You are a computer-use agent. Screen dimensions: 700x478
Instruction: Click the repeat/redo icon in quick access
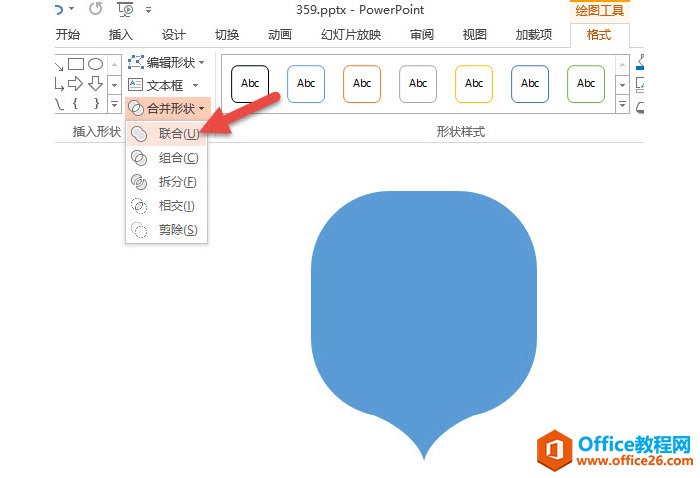pyautogui.click(x=96, y=10)
